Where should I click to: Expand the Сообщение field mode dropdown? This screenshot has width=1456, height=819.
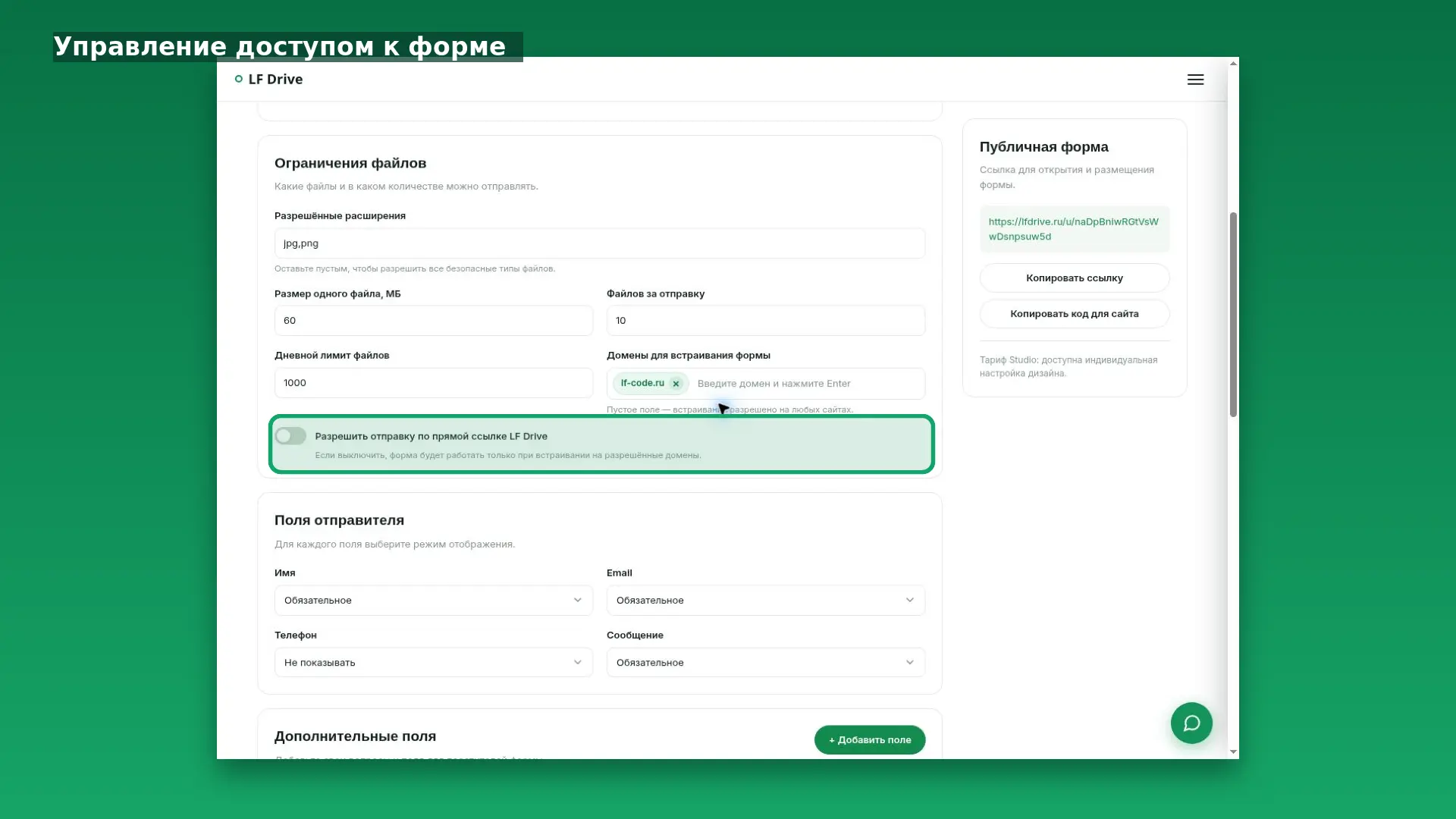click(x=765, y=662)
